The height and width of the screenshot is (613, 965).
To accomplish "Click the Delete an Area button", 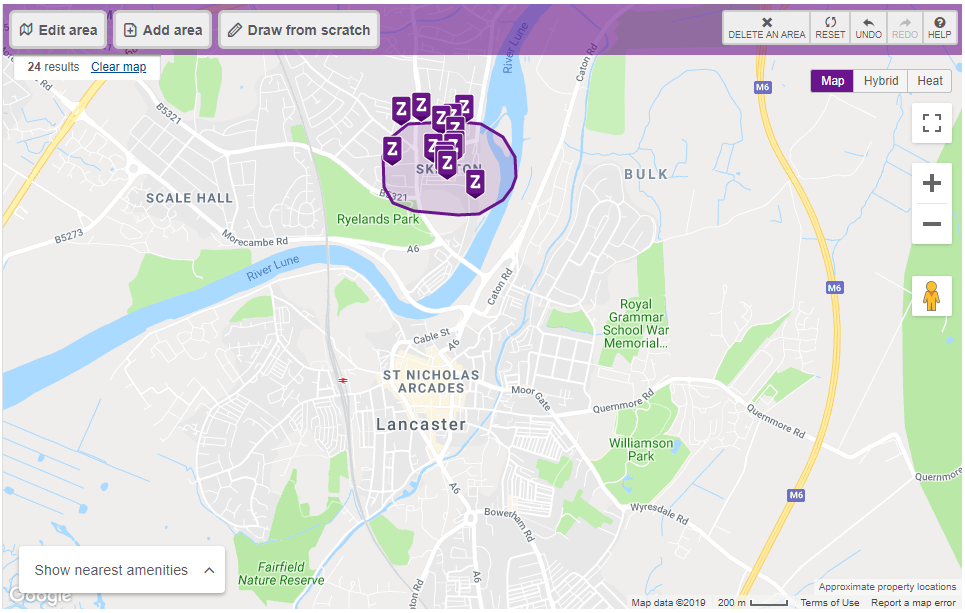I will click(x=766, y=28).
